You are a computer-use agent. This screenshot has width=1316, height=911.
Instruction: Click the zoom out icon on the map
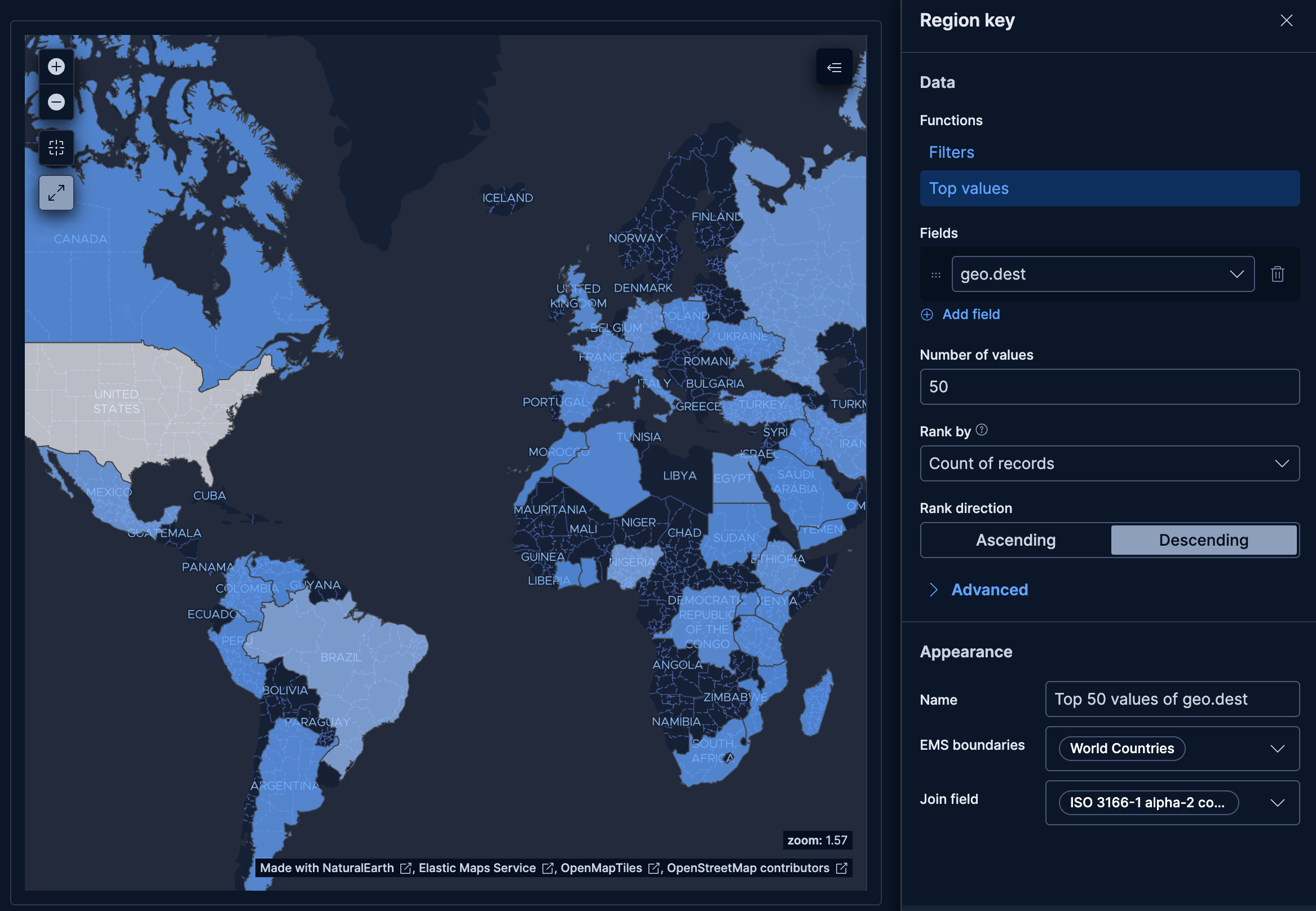click(x=56, y=102)
